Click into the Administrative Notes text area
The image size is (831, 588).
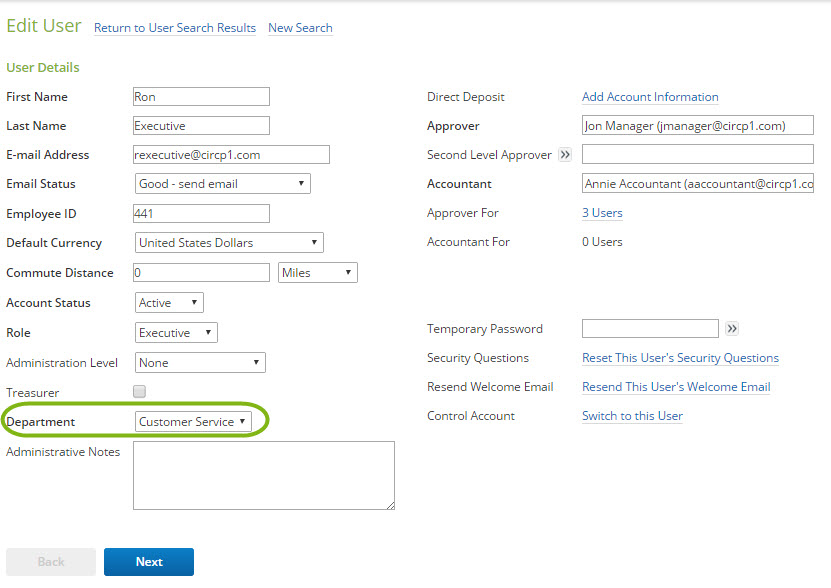(x=264, y=476)
